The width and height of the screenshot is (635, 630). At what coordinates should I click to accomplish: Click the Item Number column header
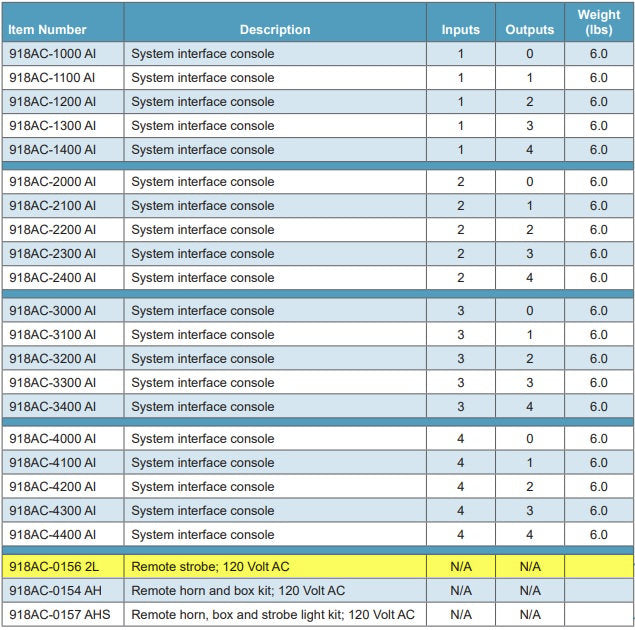pos(48,30)
